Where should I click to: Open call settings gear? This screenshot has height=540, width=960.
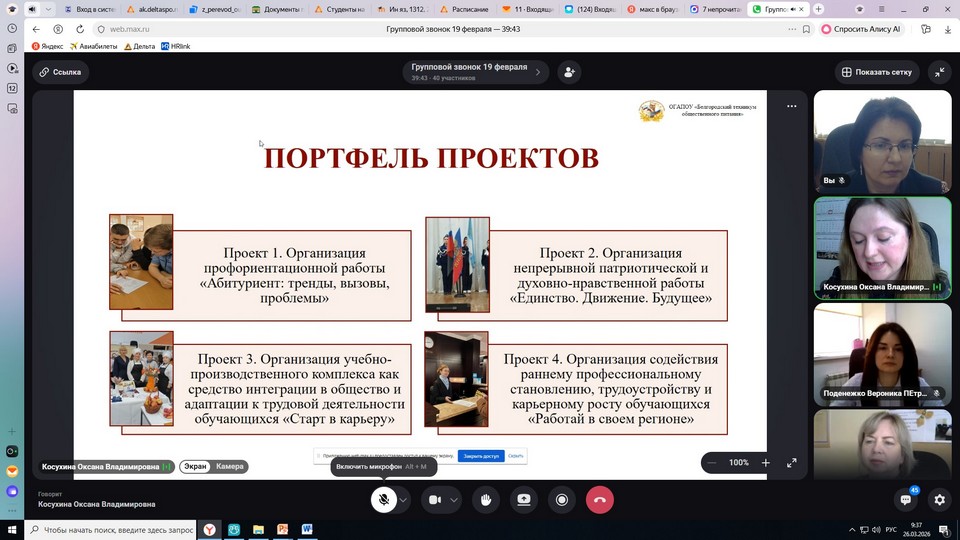tap(939, 499)
